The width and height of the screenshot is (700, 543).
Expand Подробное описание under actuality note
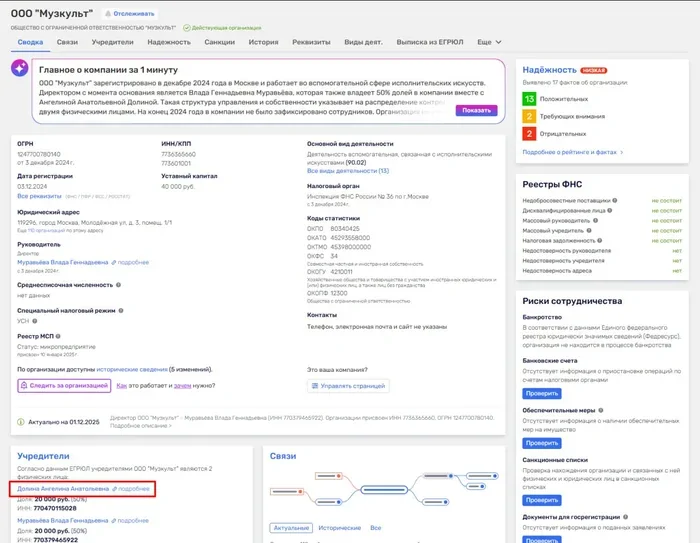coord(140,426)
